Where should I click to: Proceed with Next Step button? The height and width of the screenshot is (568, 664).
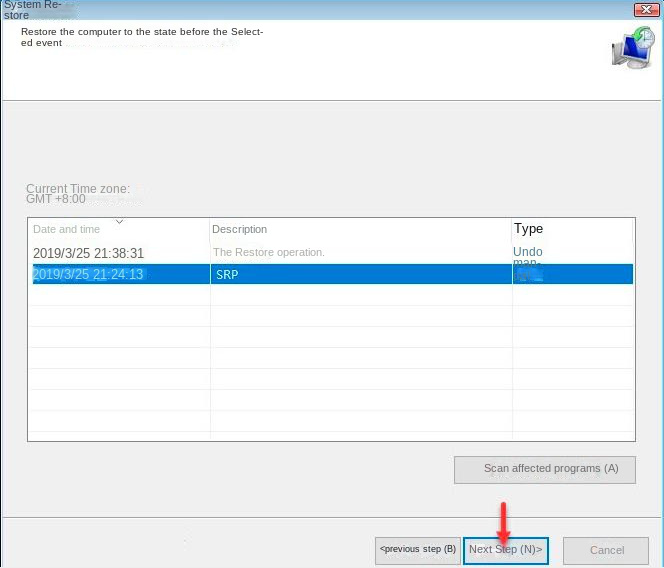click(505, 549)
